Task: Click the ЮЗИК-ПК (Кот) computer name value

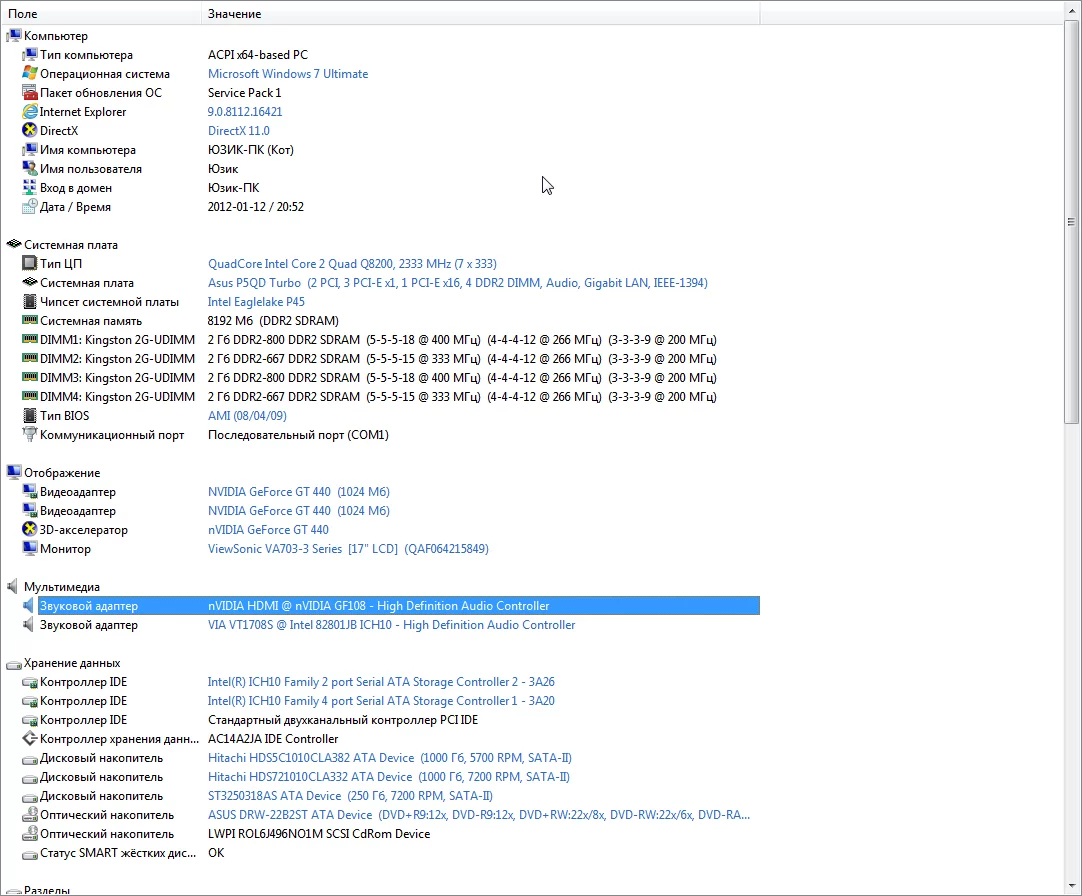Action: coord(251,150)
